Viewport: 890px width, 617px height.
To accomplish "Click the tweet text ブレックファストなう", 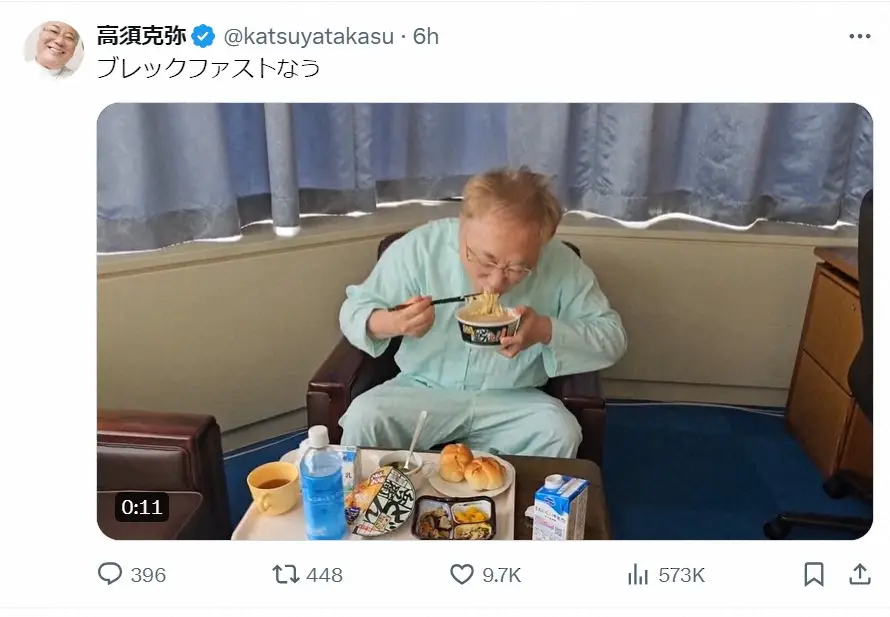I will [x=209, y=68].
